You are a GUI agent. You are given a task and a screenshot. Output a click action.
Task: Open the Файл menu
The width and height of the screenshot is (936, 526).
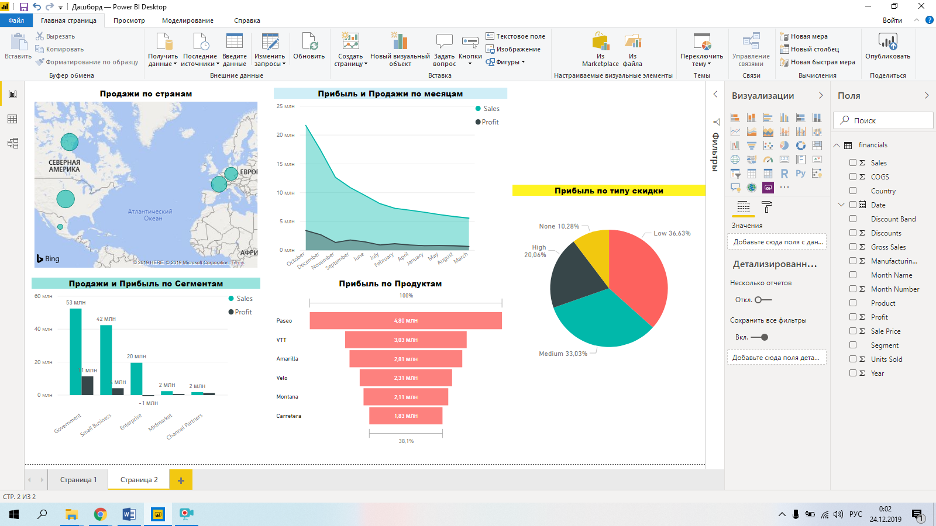click(16, 20)
